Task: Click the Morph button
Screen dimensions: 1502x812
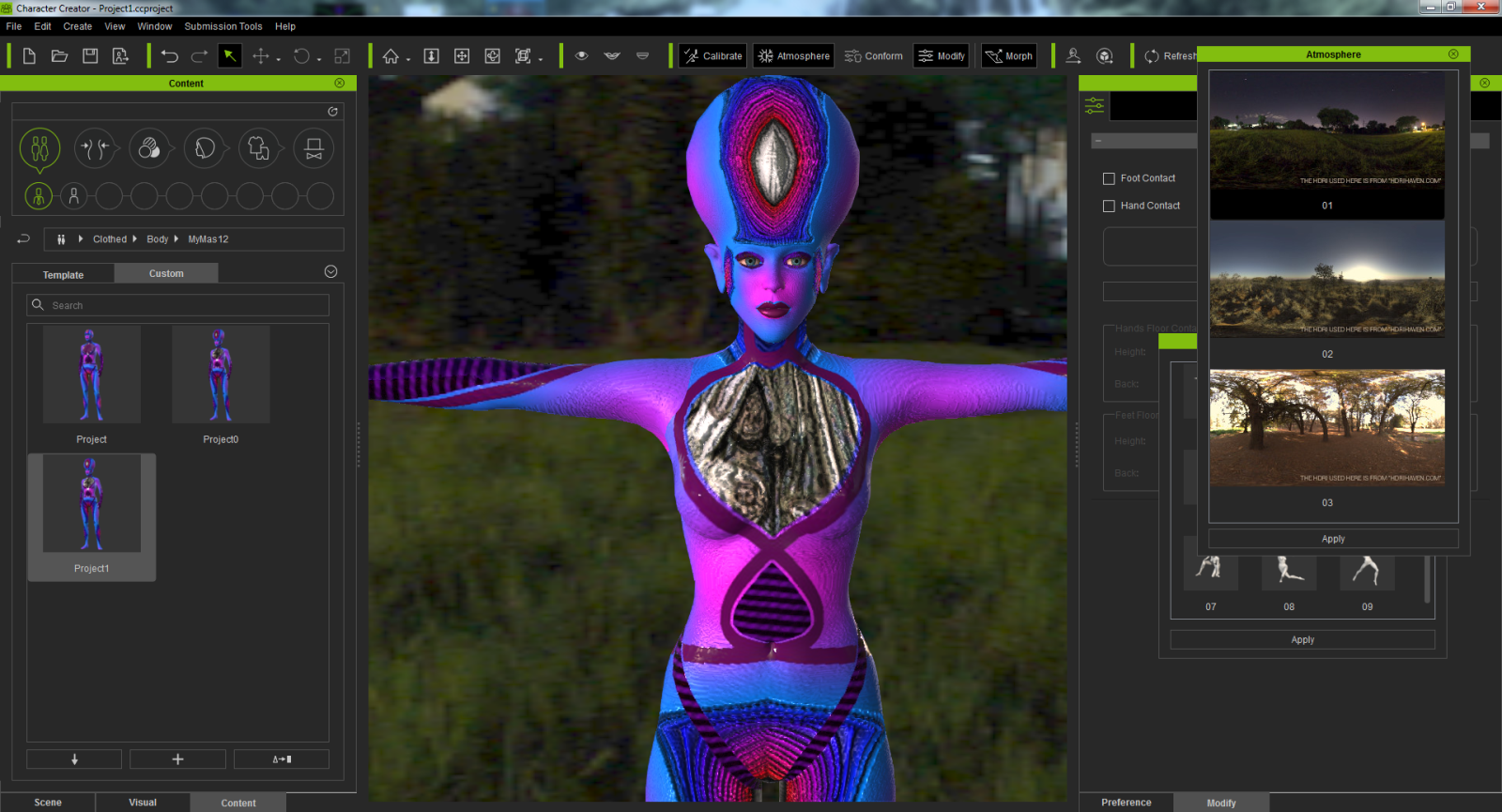Action: pos(1009,56)
